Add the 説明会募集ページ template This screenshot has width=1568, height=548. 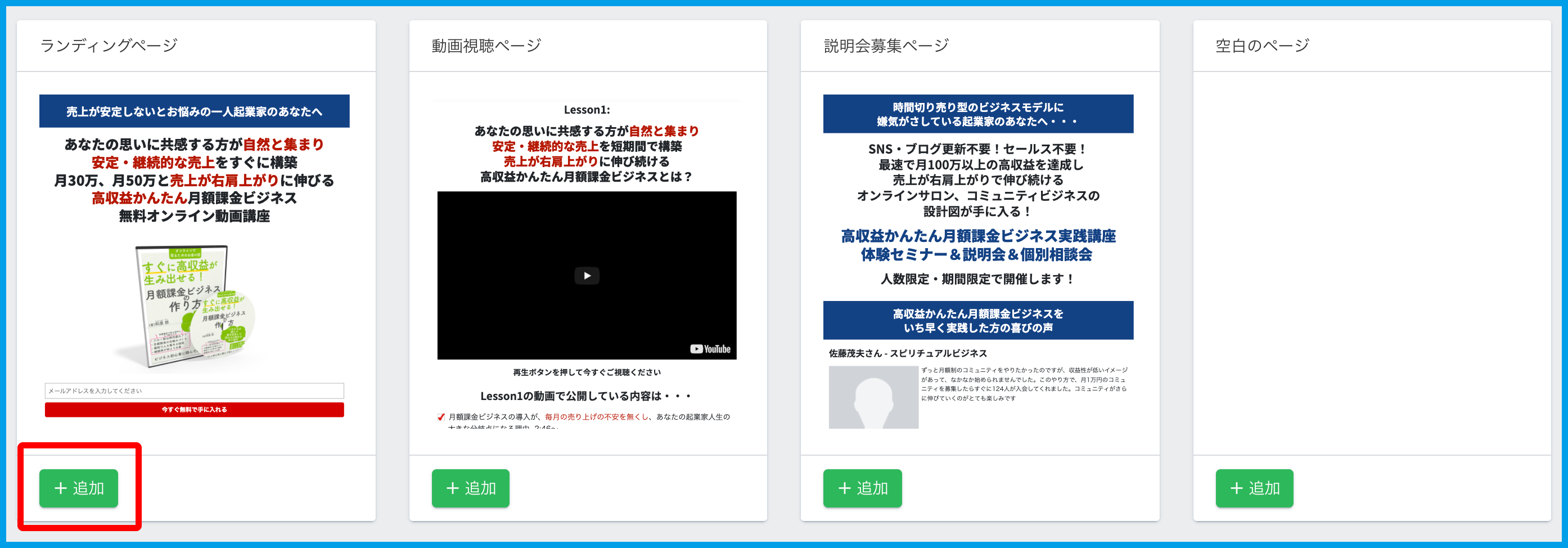862,488
